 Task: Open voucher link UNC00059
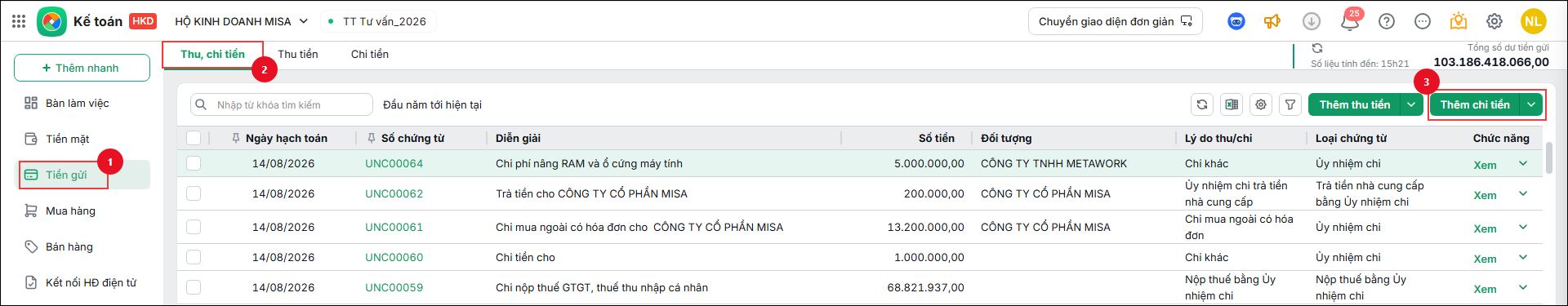(394, 287)
